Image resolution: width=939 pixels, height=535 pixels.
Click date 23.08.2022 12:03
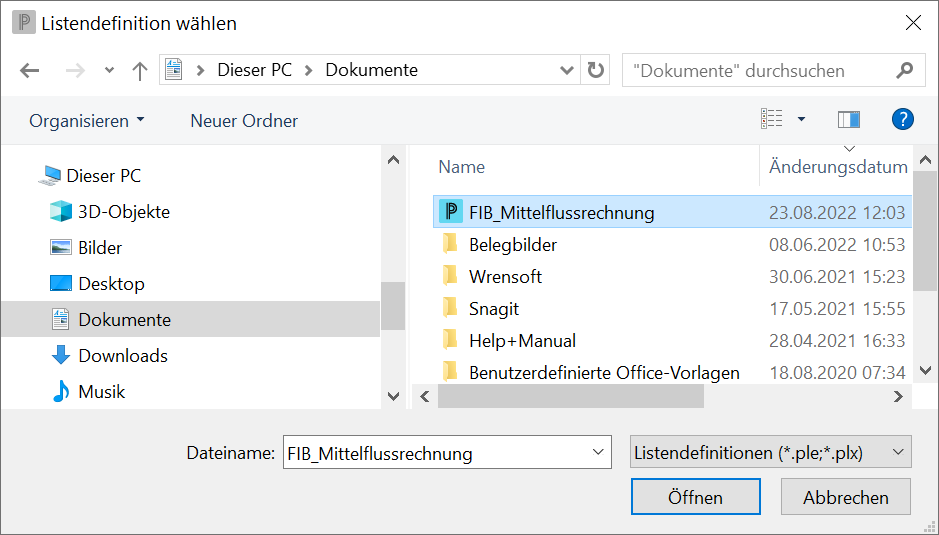pos(837,213)
